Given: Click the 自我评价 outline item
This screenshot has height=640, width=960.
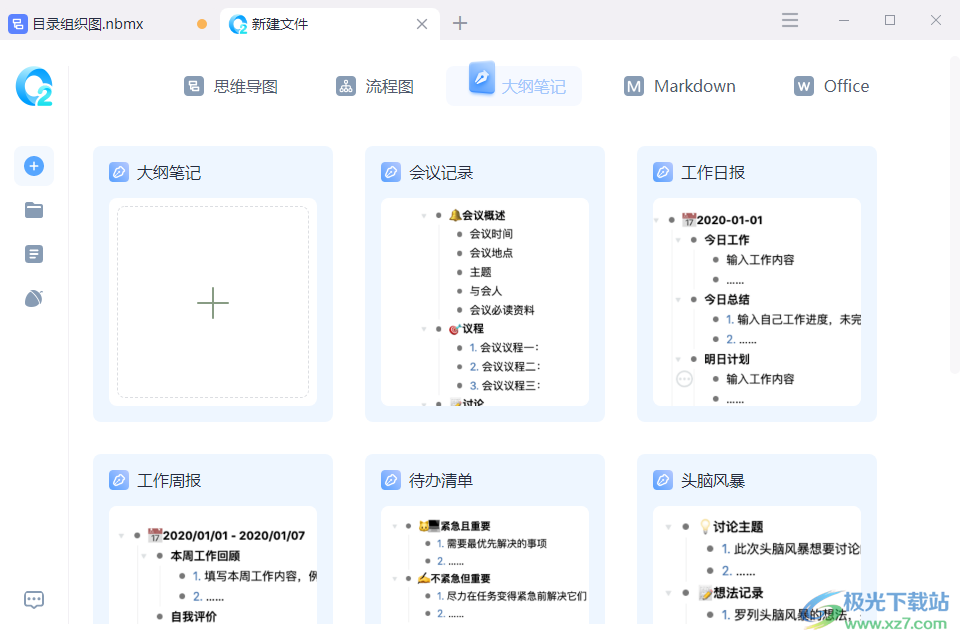Looking at the screenshot, I should [193, 617].
